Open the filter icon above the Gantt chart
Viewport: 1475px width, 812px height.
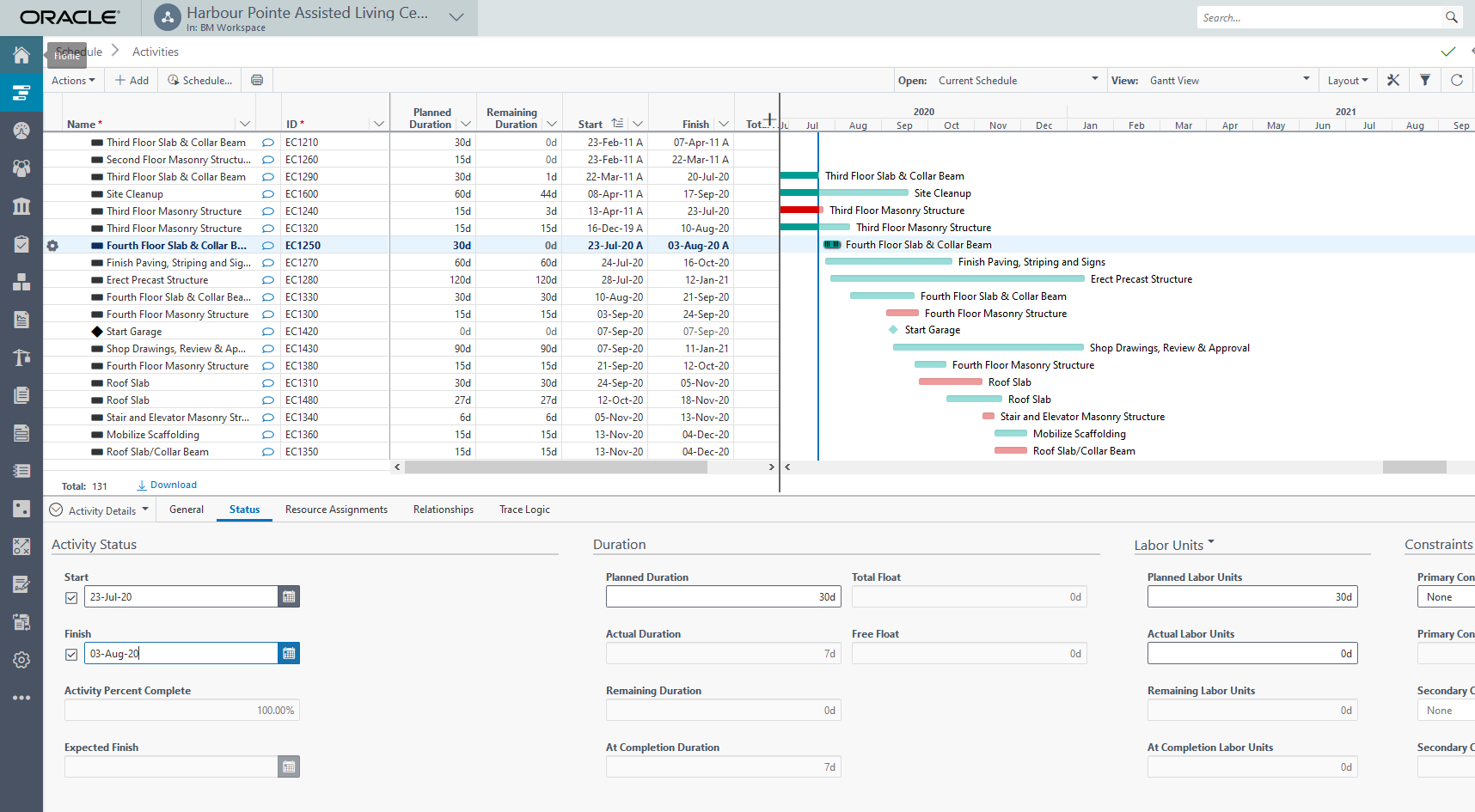point(1425,80)
